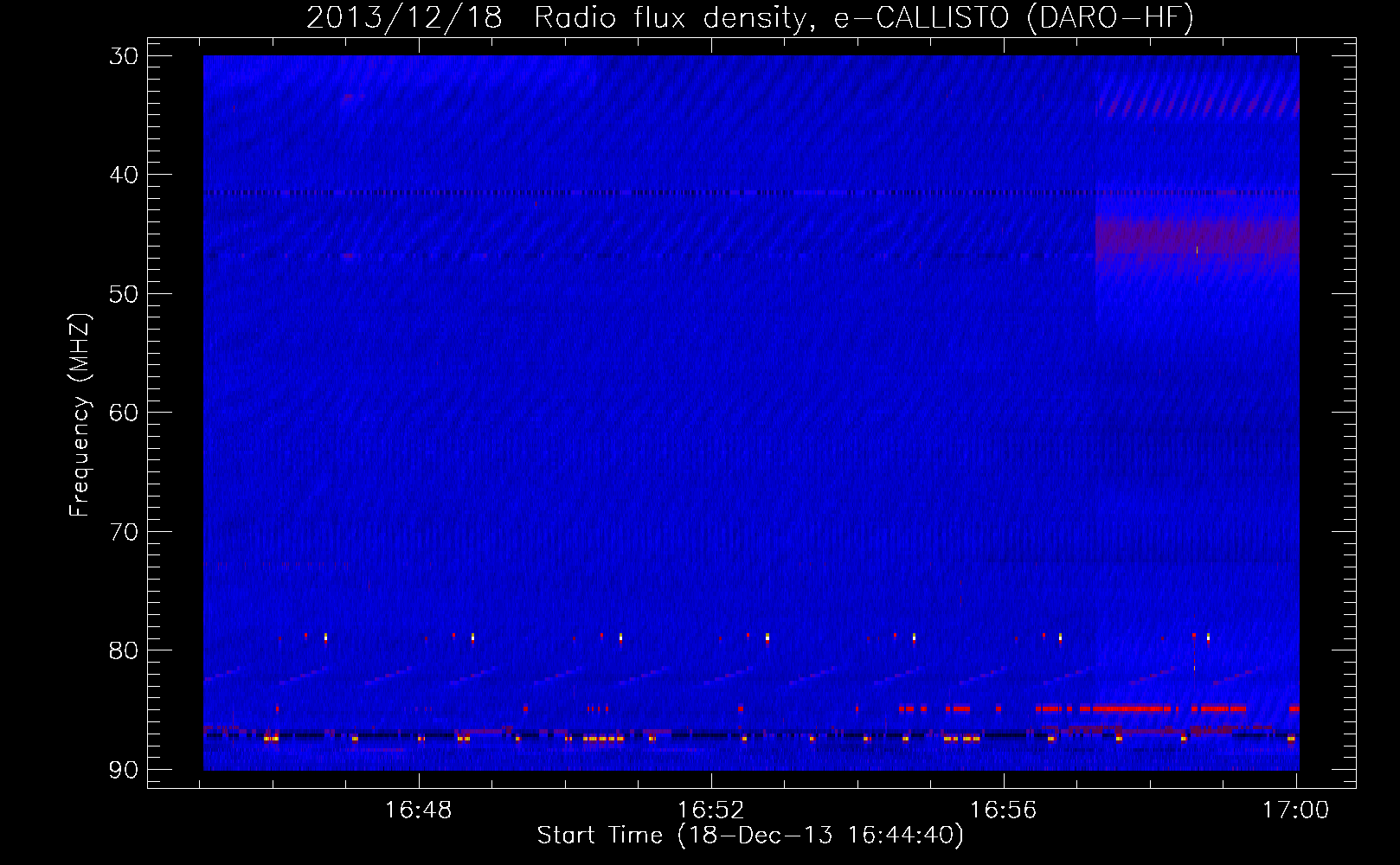Click the plot title "Radio flux density, e-CALLISTO (DARO-HF)"
The width and height of the screenshot is (1400, 865).
point(864,17)
